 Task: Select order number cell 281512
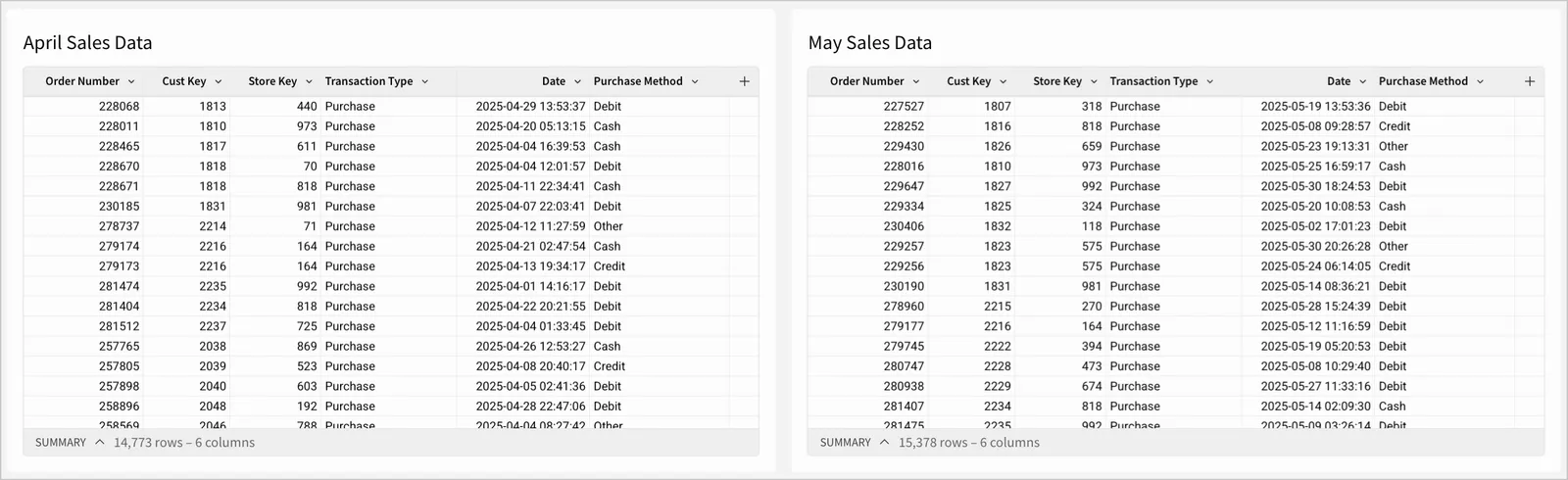point(119,326)
